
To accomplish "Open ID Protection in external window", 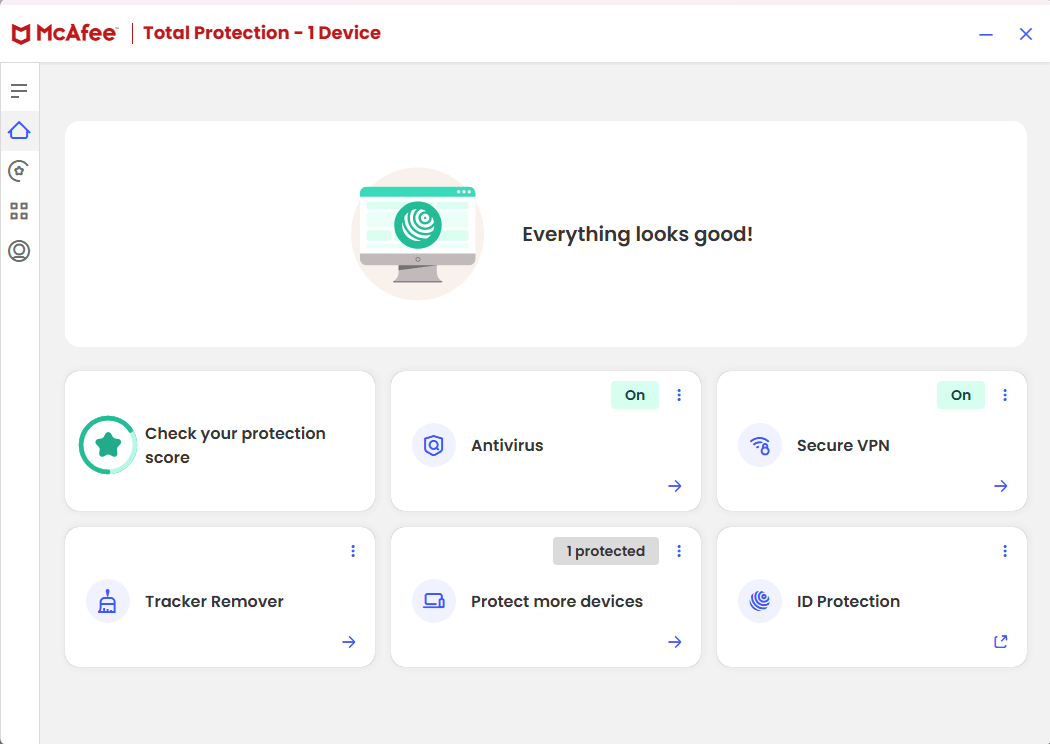I will coord(1000,641).
